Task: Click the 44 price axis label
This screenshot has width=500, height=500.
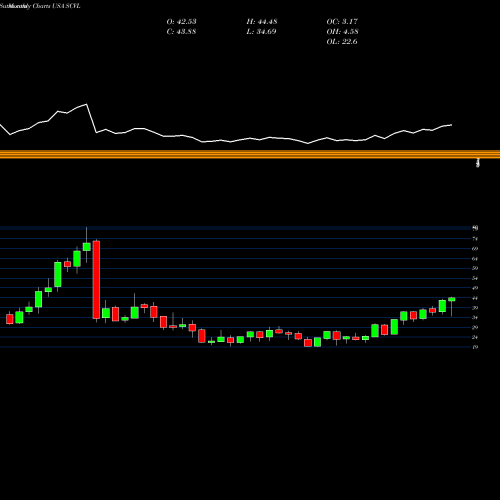Action: [475, 298]
